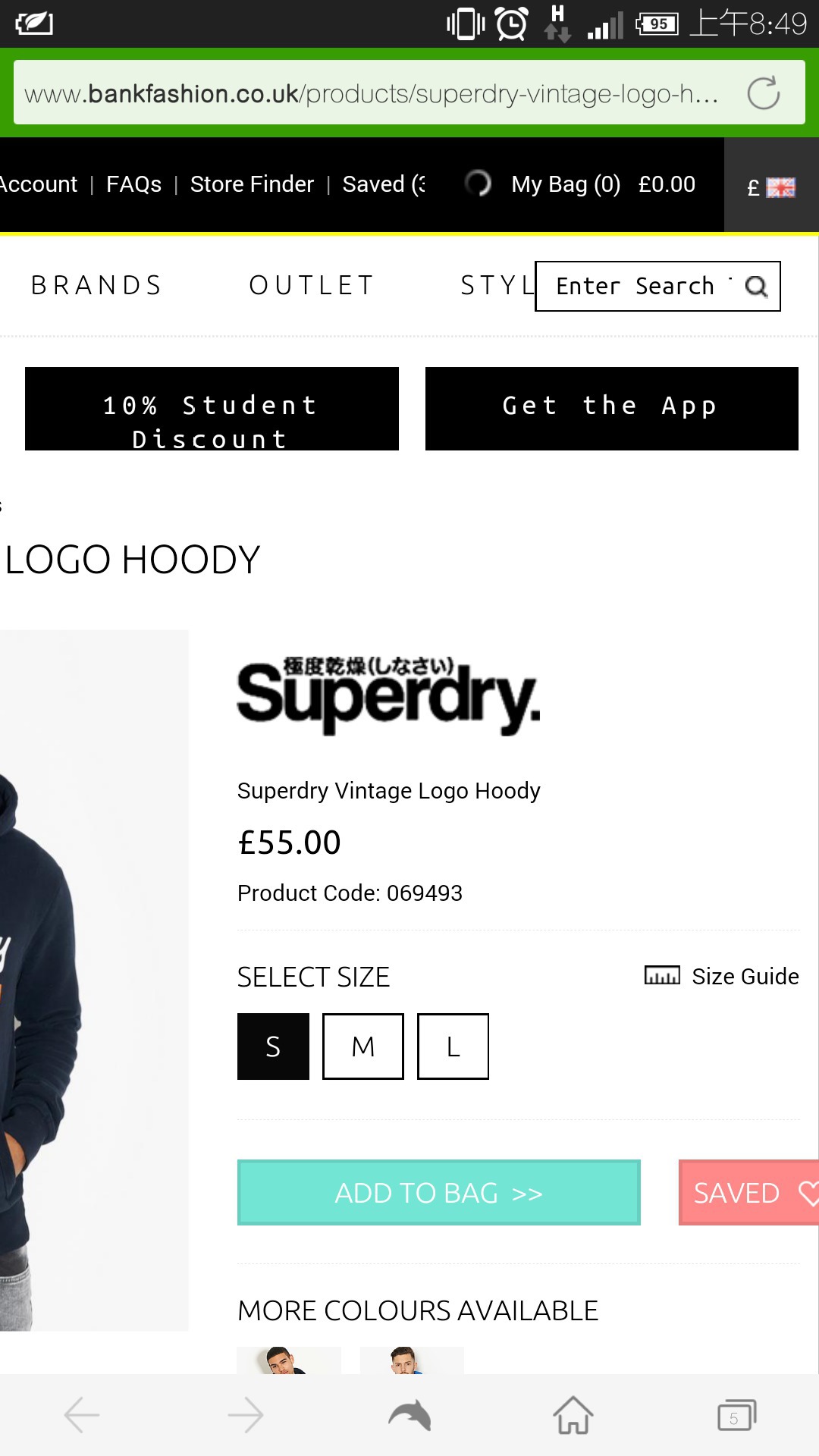The image size is (819, 1456).
Task: Add the hoody with ADD TO BAG
Action: [438, 1193]
